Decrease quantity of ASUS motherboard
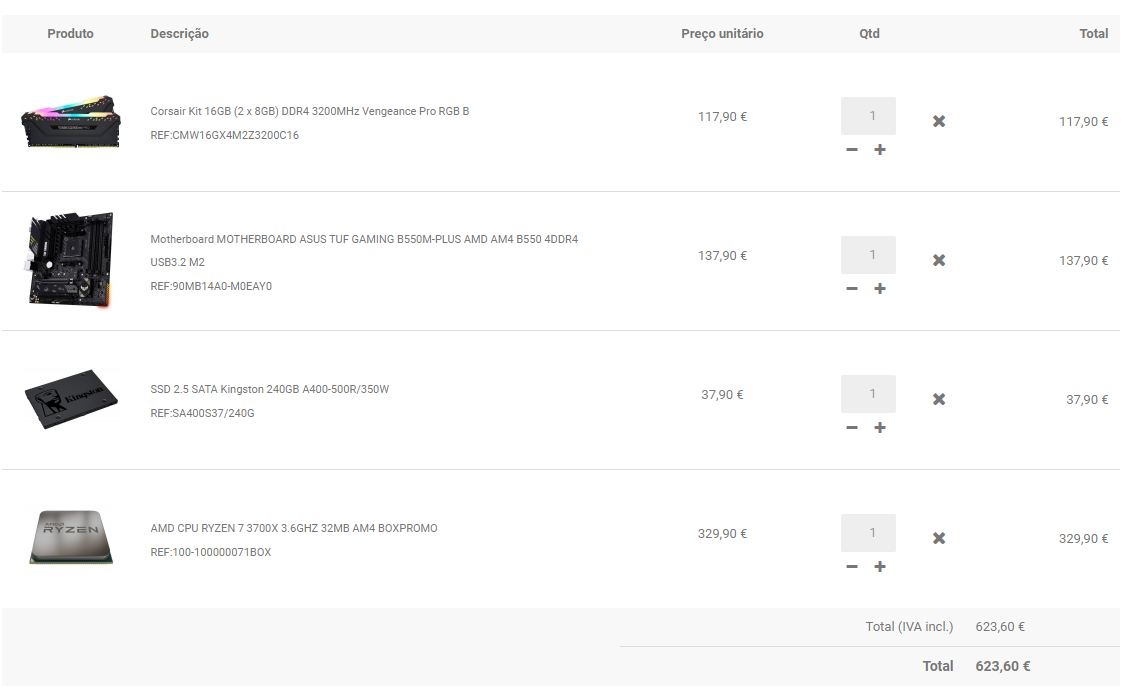 (x=852, y=288)
